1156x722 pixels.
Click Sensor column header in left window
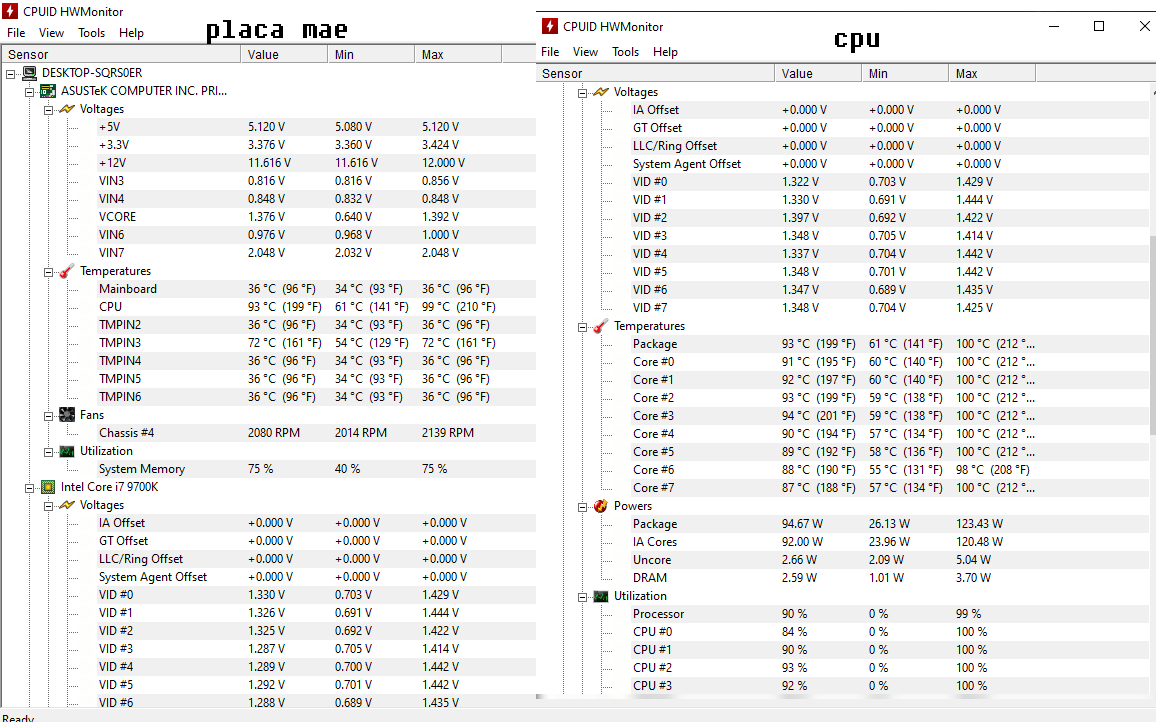coord(121,55)
